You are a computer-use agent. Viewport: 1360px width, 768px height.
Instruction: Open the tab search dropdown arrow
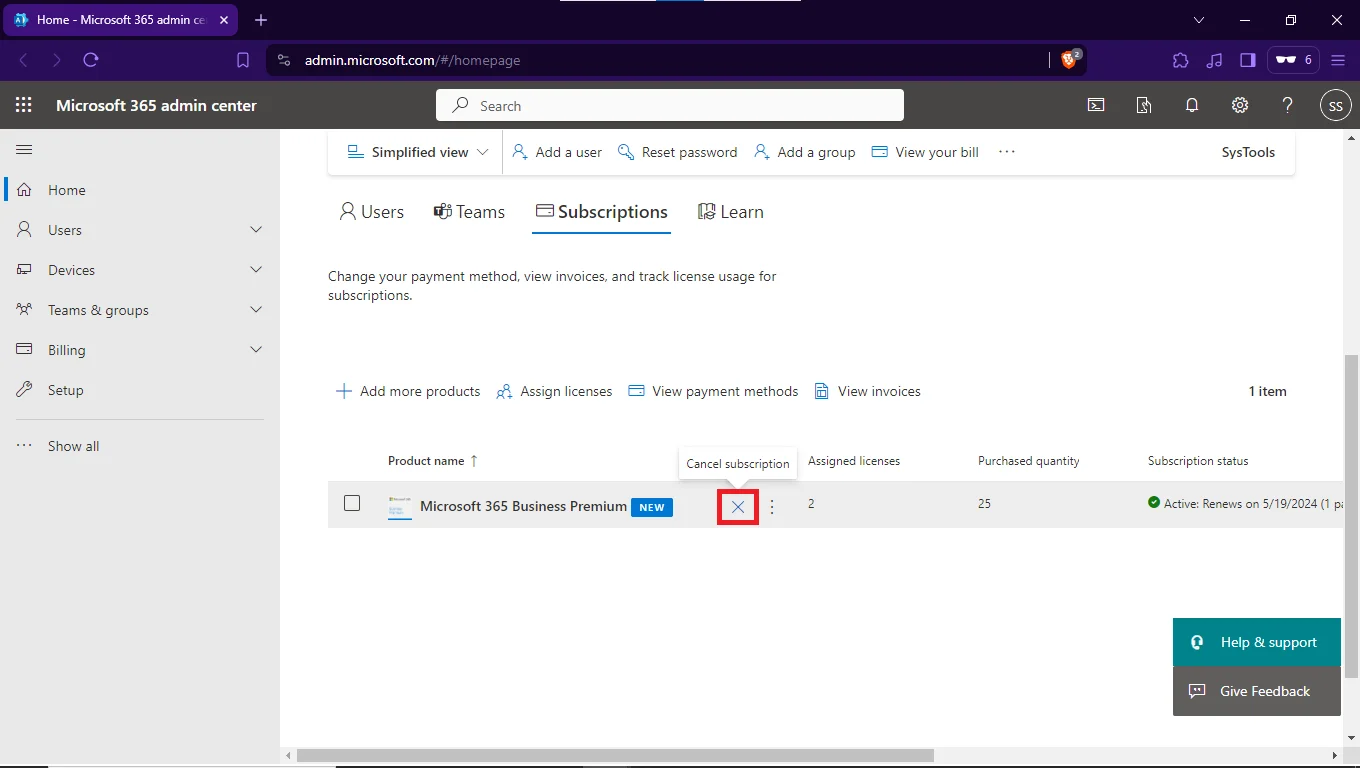(1200, 20)
